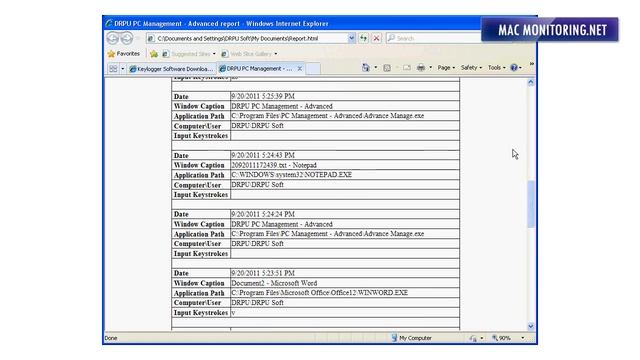Viewport: 640px width, 360px height.
Task: Click the WINWORD.EXE application path cell
Action: tap(345, 293)
